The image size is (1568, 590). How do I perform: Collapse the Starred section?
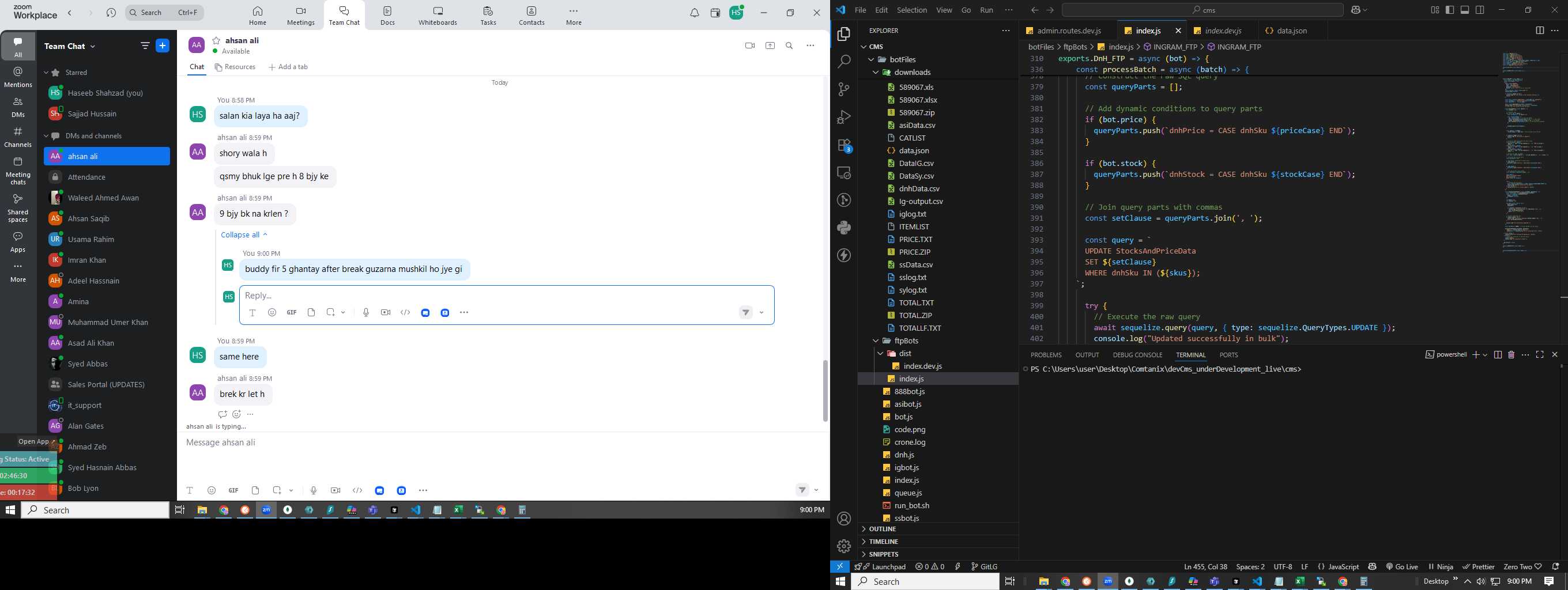coord(46,73)
